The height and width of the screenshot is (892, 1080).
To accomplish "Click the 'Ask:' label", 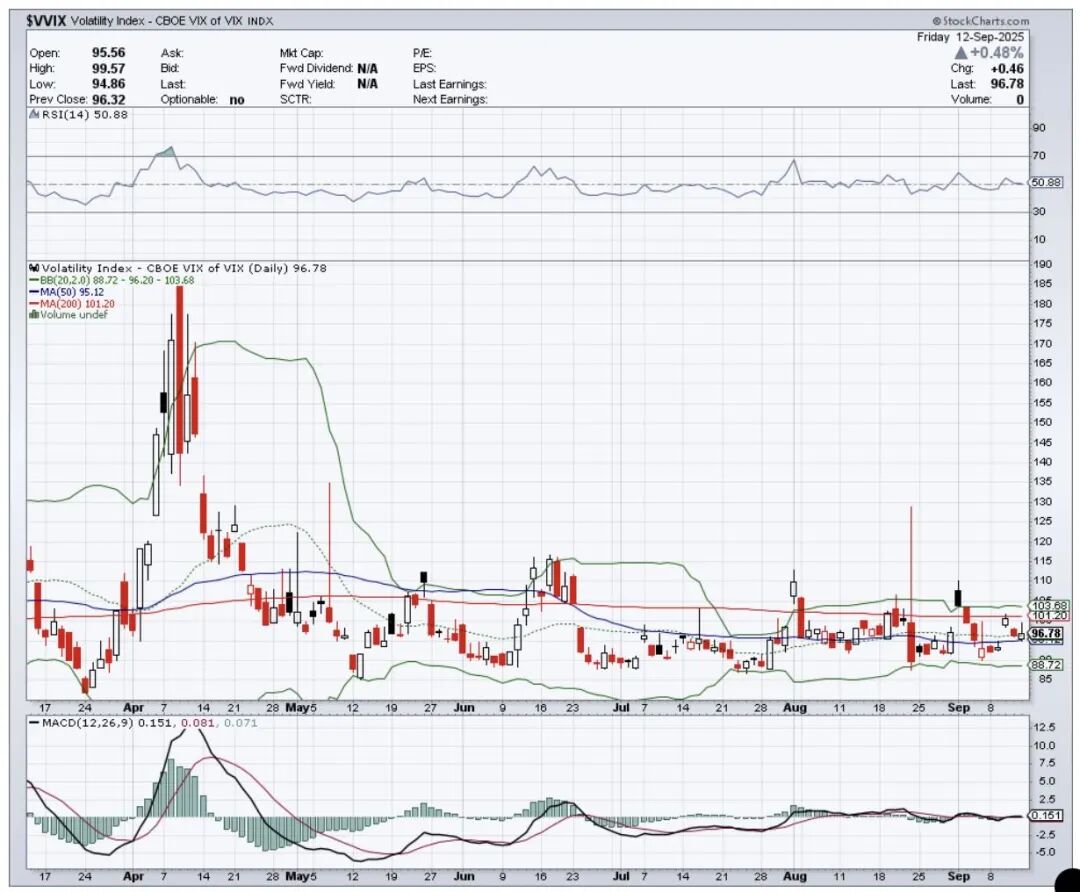I will 172,53.
